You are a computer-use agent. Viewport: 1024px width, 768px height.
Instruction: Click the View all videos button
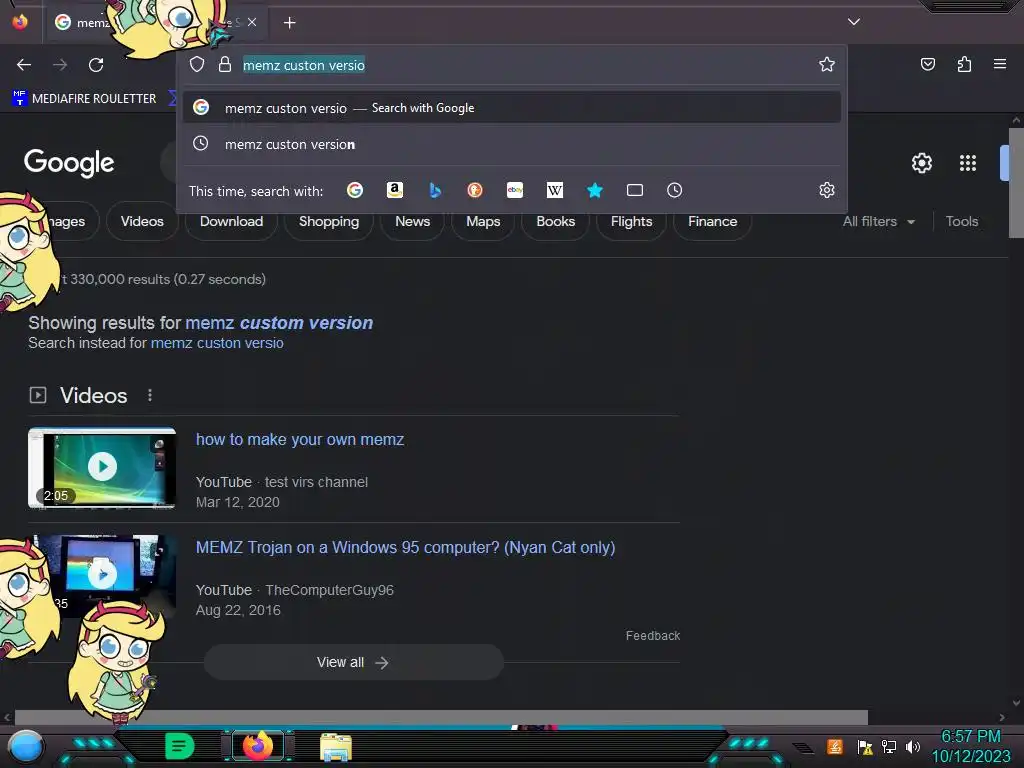pyautogui.click(x=353, y=662)
